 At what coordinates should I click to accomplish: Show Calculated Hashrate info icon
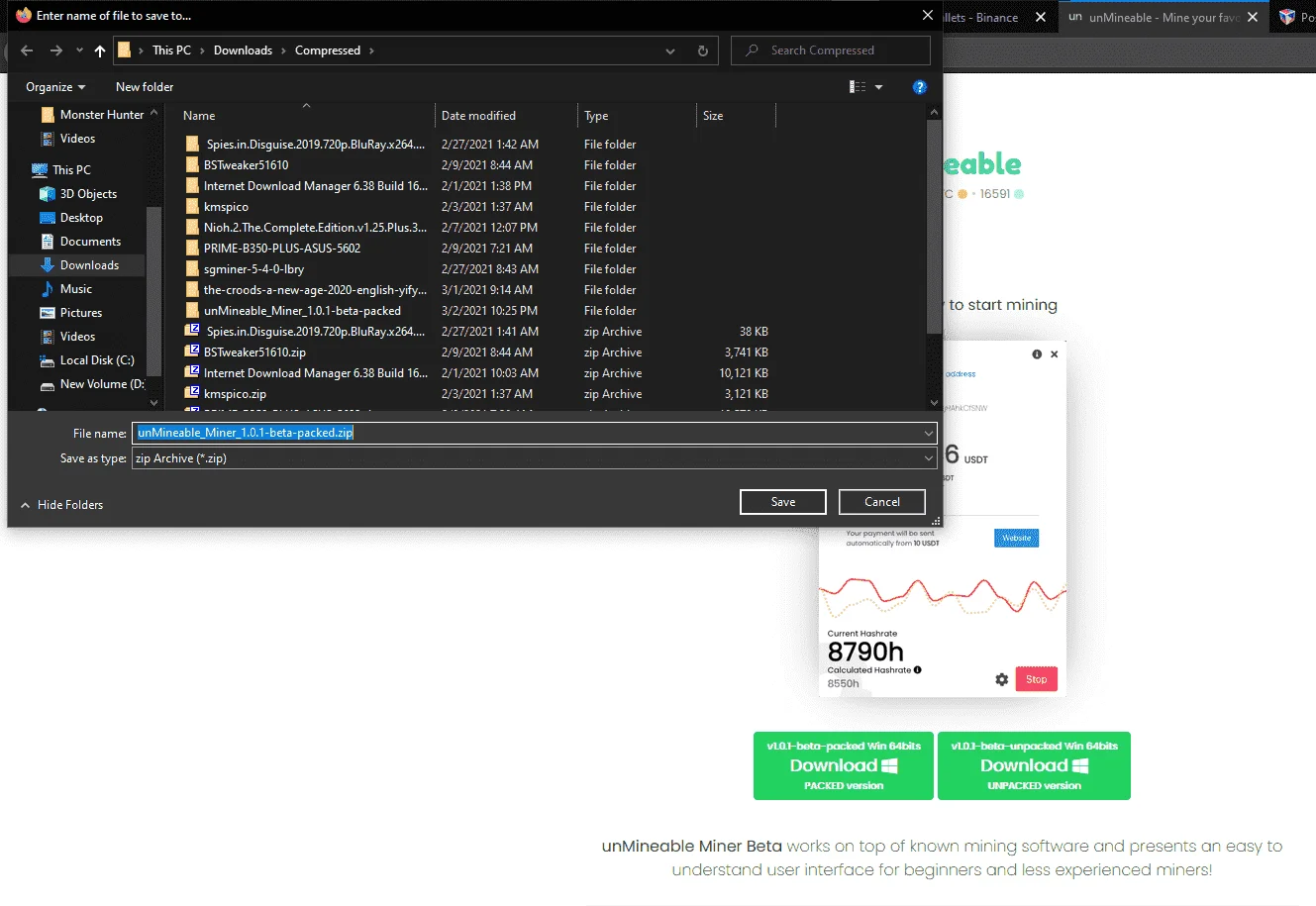[918, 670]
